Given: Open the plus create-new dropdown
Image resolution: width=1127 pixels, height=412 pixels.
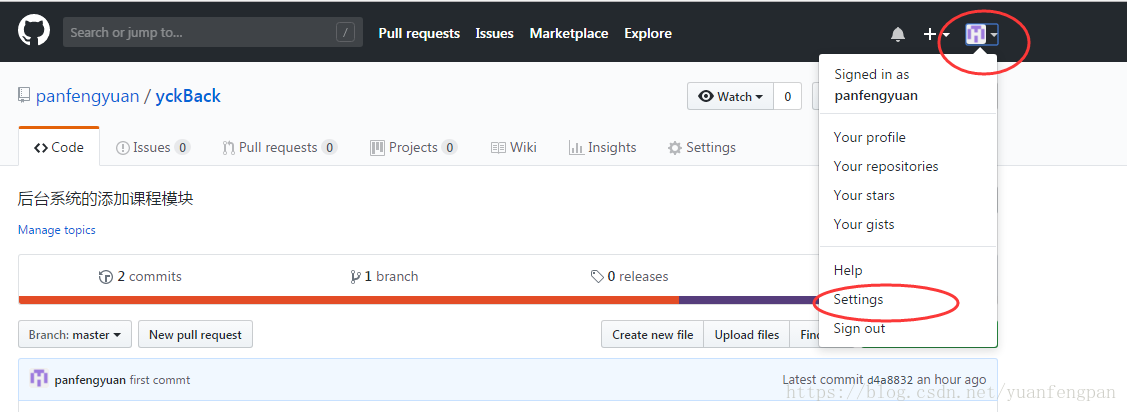Looking at the screenshot, I should click(x=937, y=34).
